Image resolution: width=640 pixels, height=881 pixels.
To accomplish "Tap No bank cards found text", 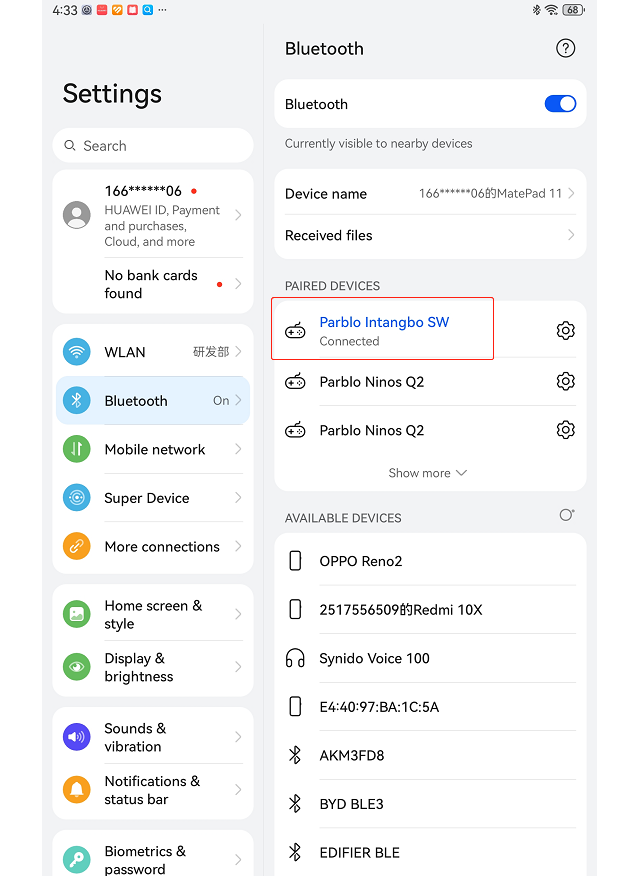I will [151, 284].
